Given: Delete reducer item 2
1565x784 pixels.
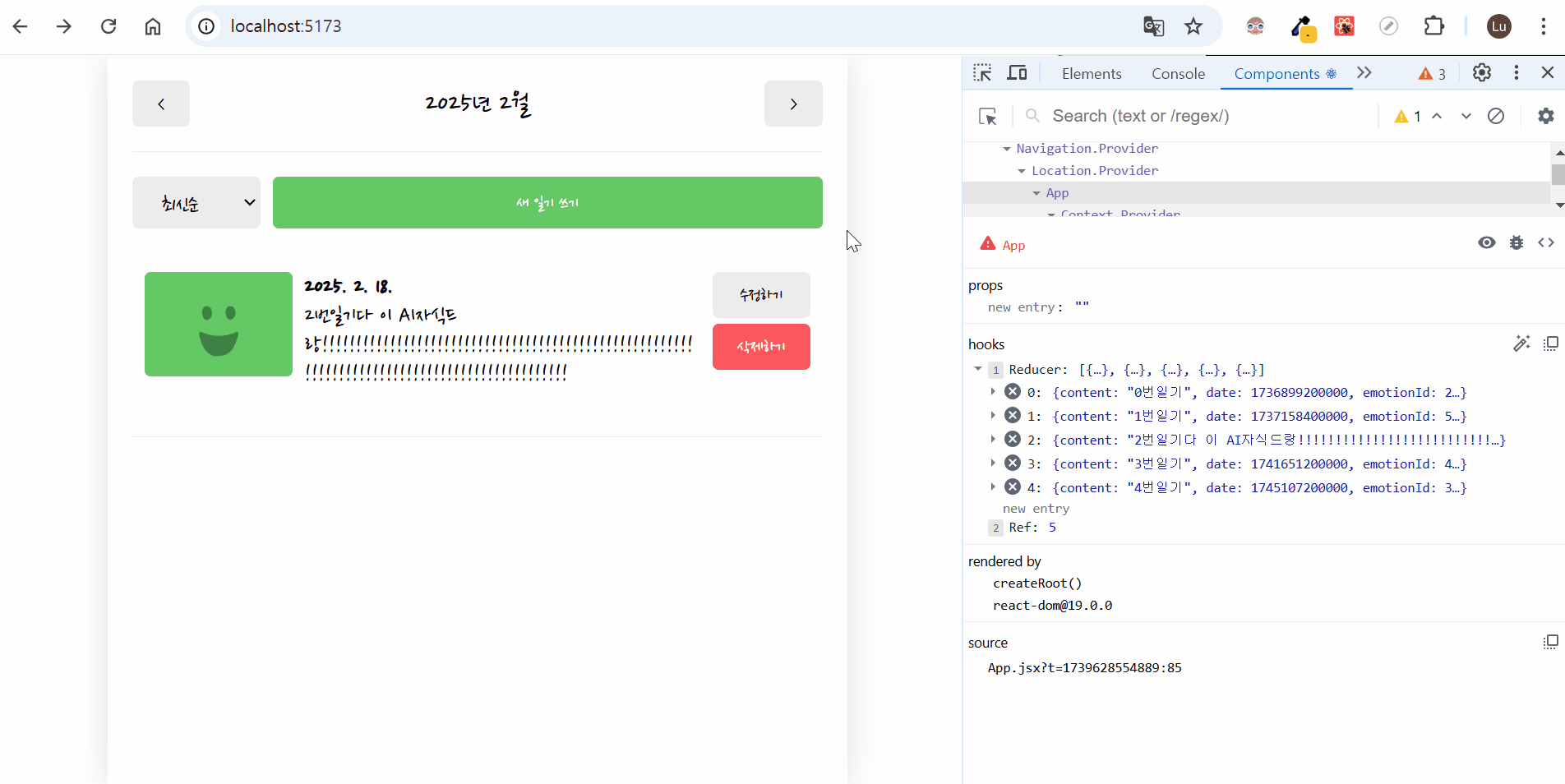Looking at the screenshot, I should (1013, 440).
